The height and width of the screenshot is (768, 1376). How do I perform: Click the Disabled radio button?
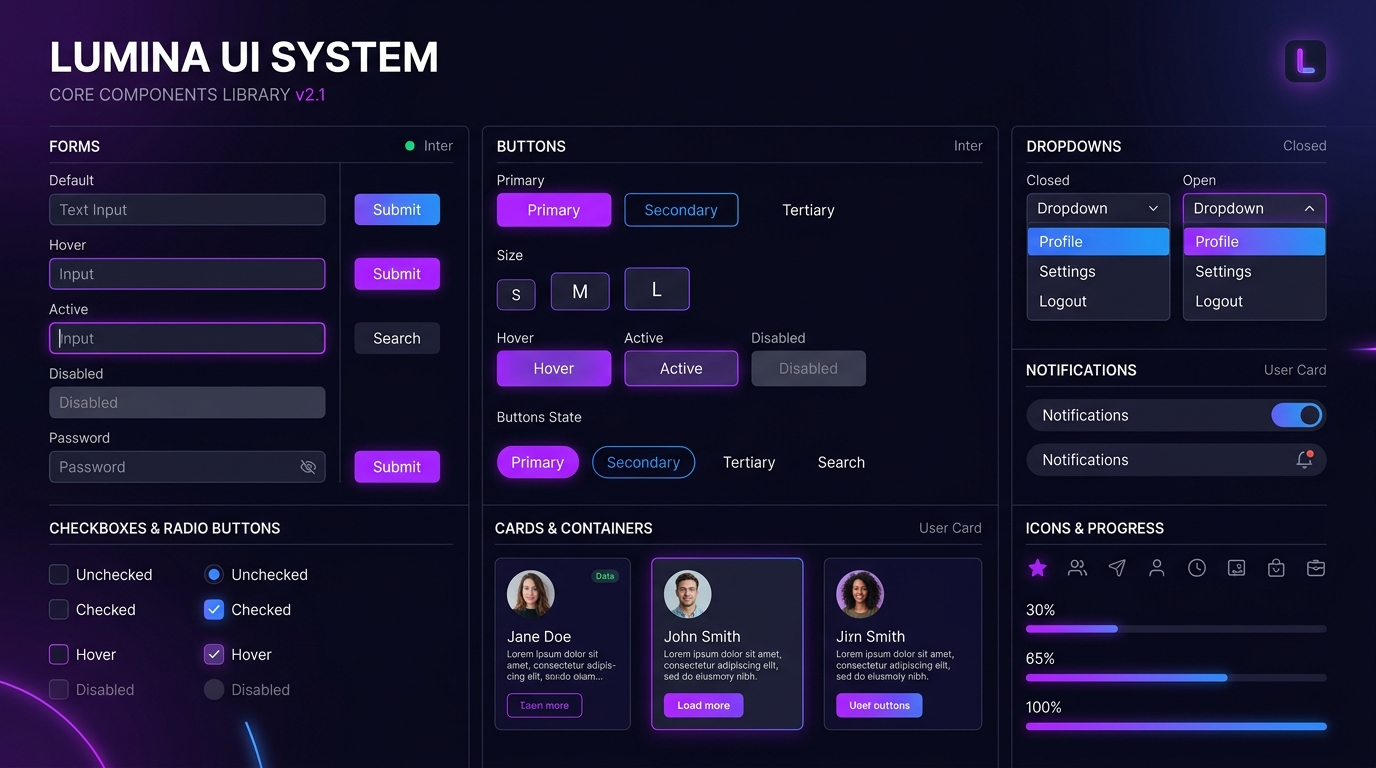(214, 690)
